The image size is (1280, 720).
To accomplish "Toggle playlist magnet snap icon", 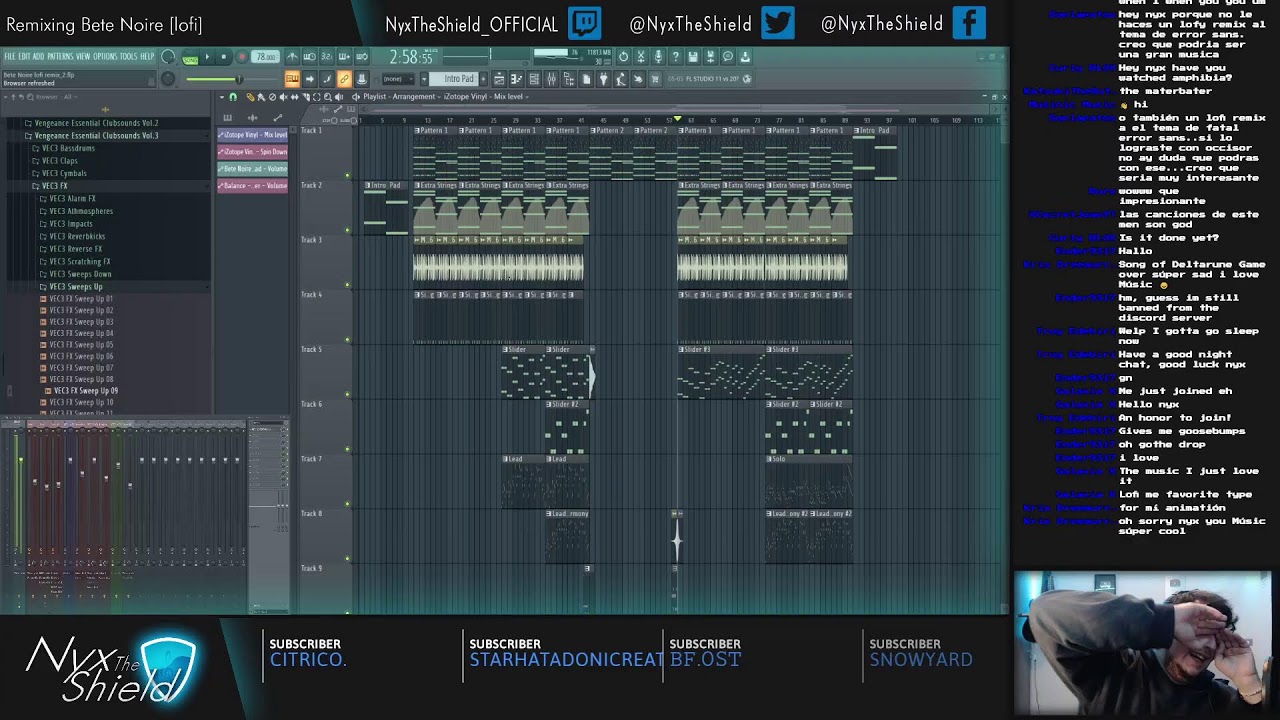I will pyautogui.click(x=233, y=97).
